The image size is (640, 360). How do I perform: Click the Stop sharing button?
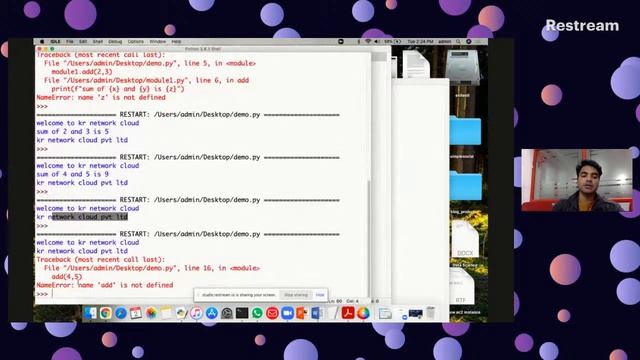point(296,295)
